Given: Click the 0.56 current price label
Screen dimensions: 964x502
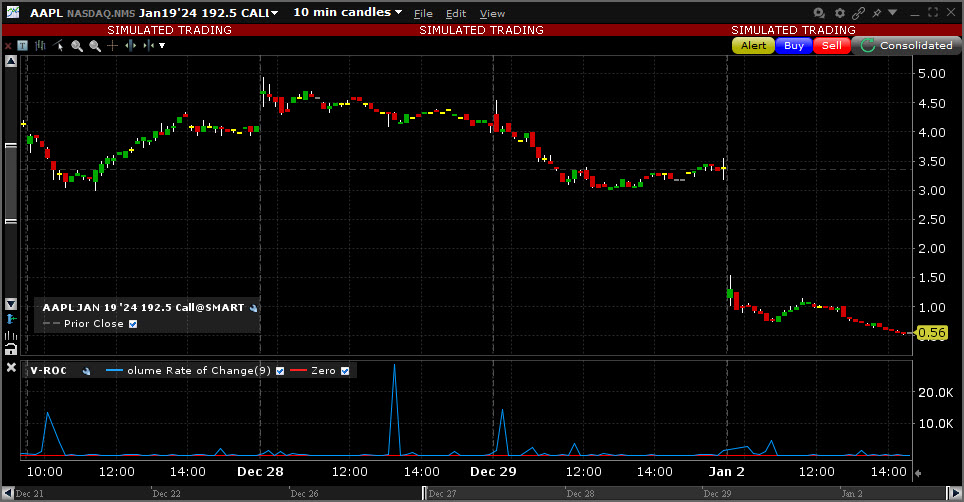Looking at the screenshot, I should click(x=931, y=333).
